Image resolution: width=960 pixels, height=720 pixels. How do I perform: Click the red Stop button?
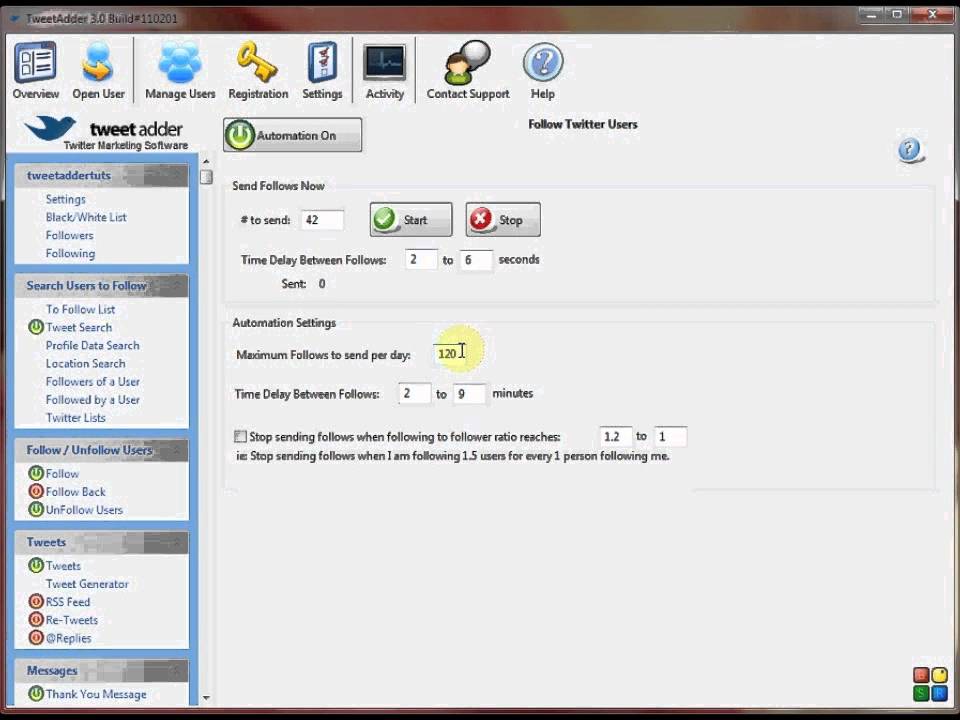pos(503,220)
